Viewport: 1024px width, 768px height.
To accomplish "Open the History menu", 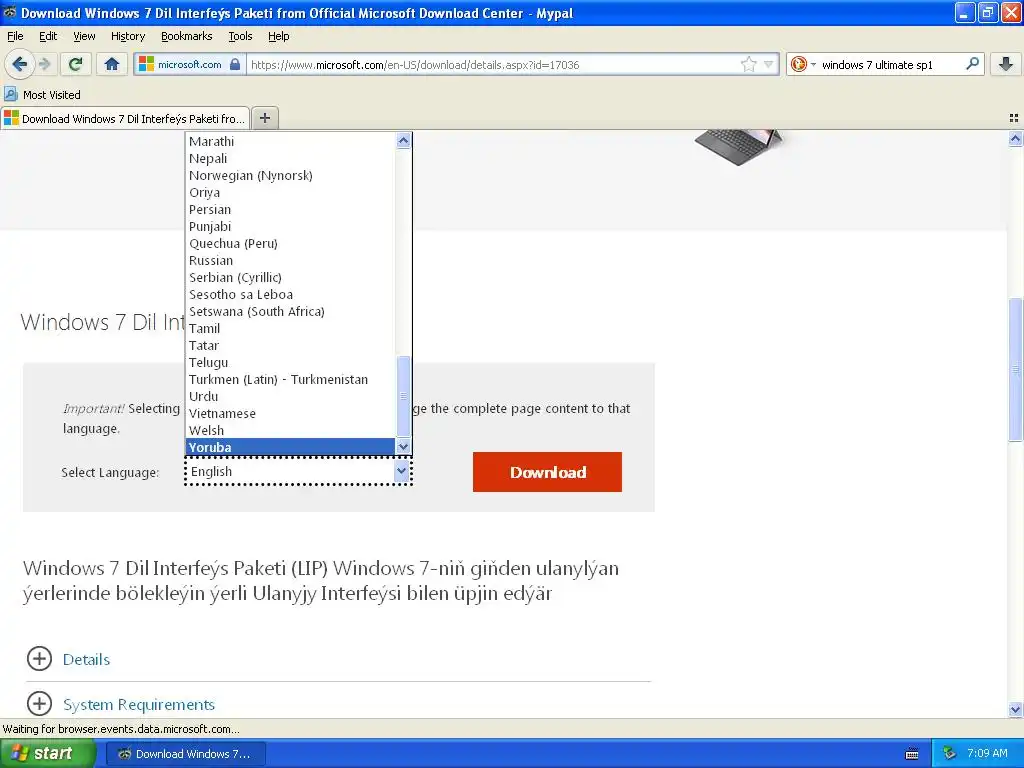I will pos(127,36).
